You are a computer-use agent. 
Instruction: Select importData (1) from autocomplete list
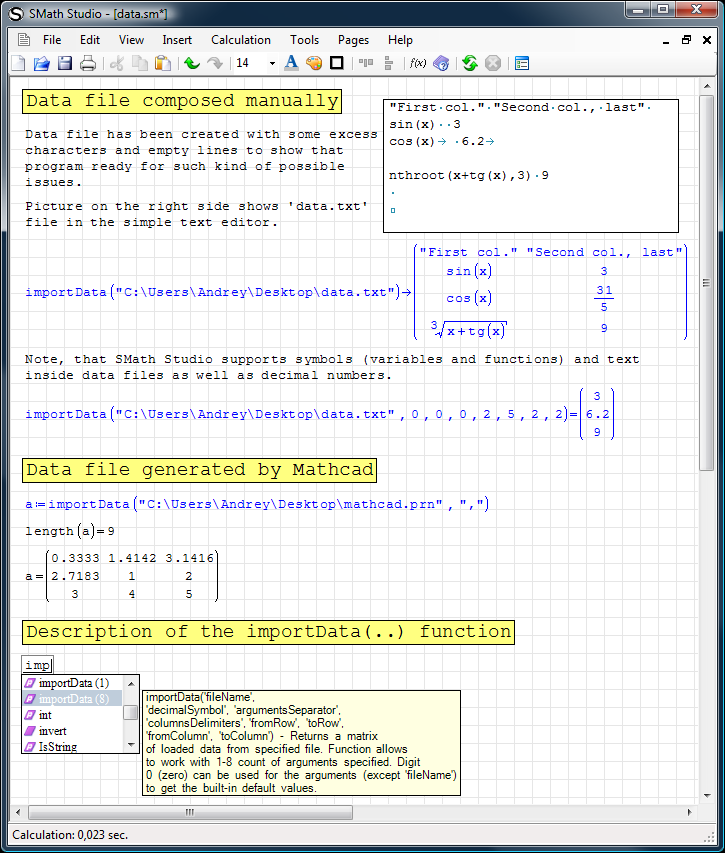click(72, 683)
